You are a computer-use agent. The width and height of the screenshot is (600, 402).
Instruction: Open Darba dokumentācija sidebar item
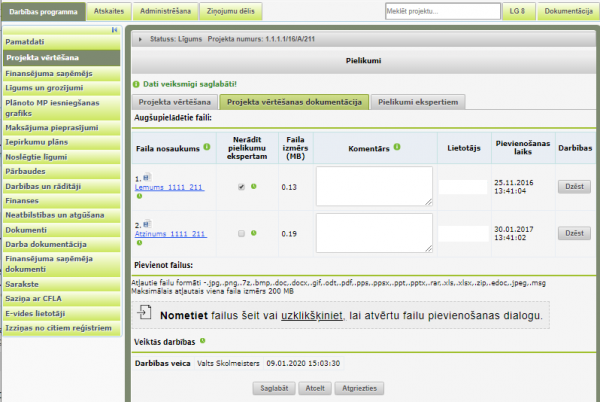tap(62, 244)
